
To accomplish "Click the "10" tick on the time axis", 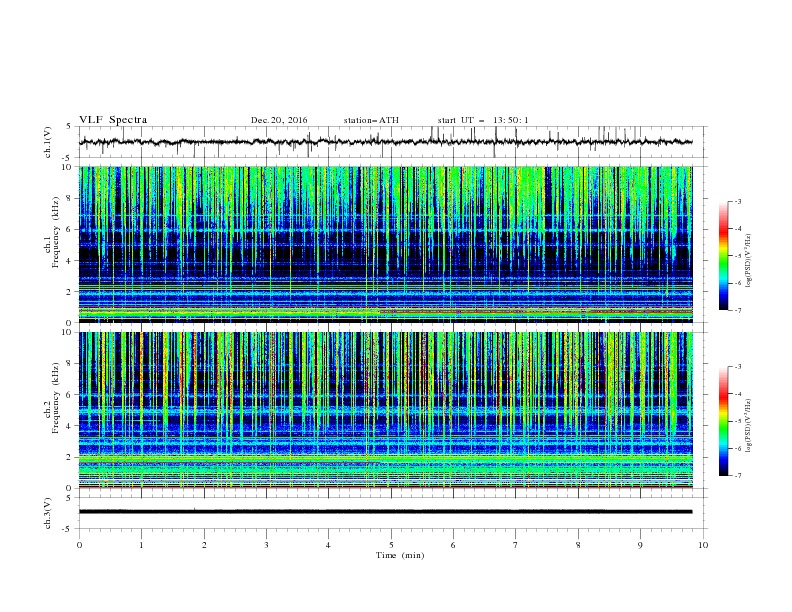I will point(703,545).
